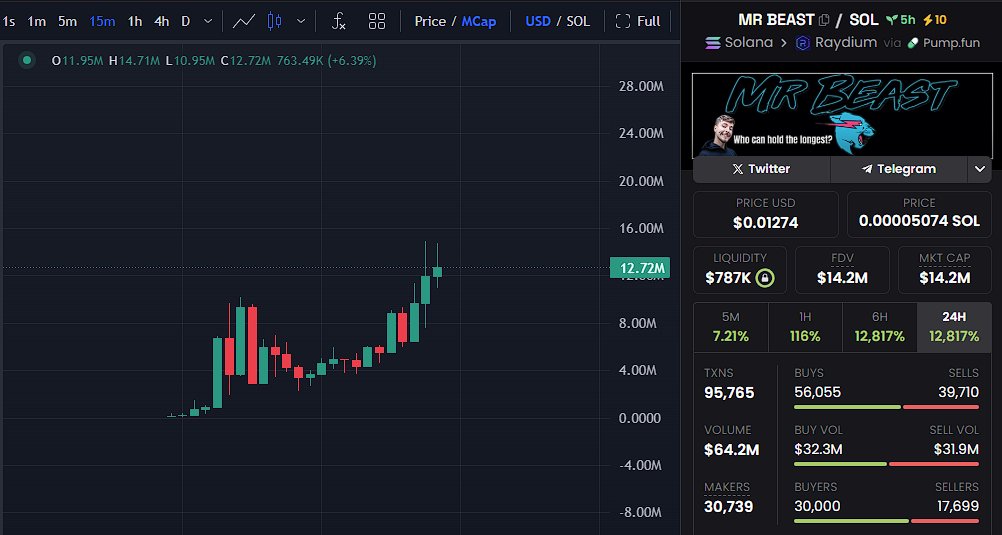Click the MAKERS 30,739 value

pos(728,507)
